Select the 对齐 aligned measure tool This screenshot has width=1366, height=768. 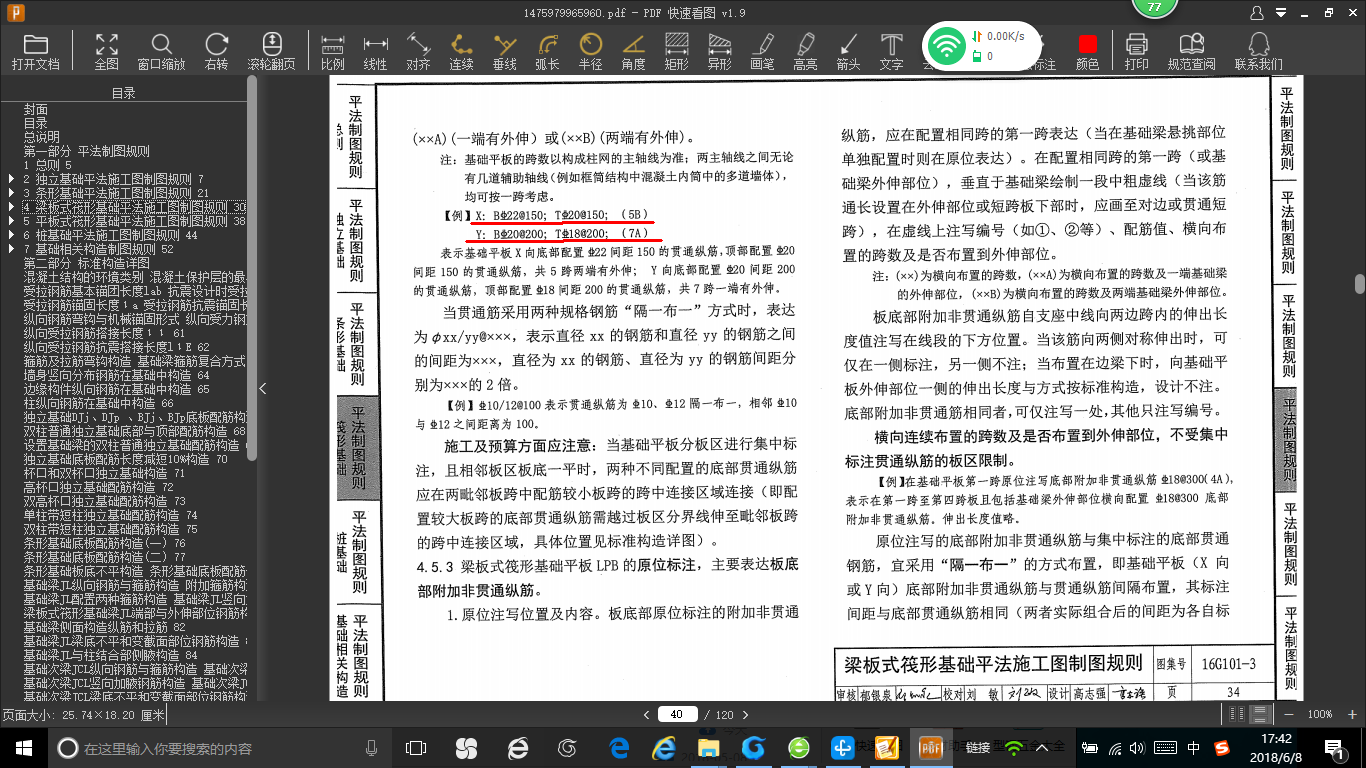coord(418,51)
